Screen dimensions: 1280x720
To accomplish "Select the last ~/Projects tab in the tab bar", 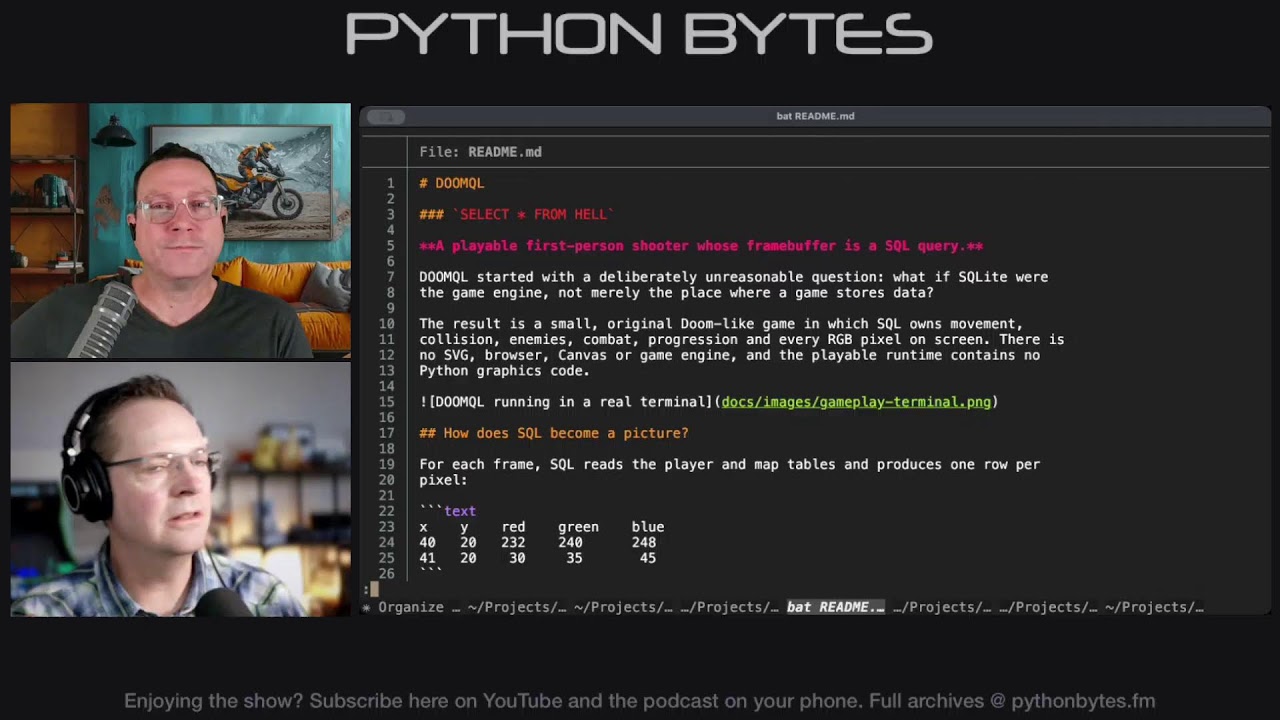I will tap(1154, 607).
